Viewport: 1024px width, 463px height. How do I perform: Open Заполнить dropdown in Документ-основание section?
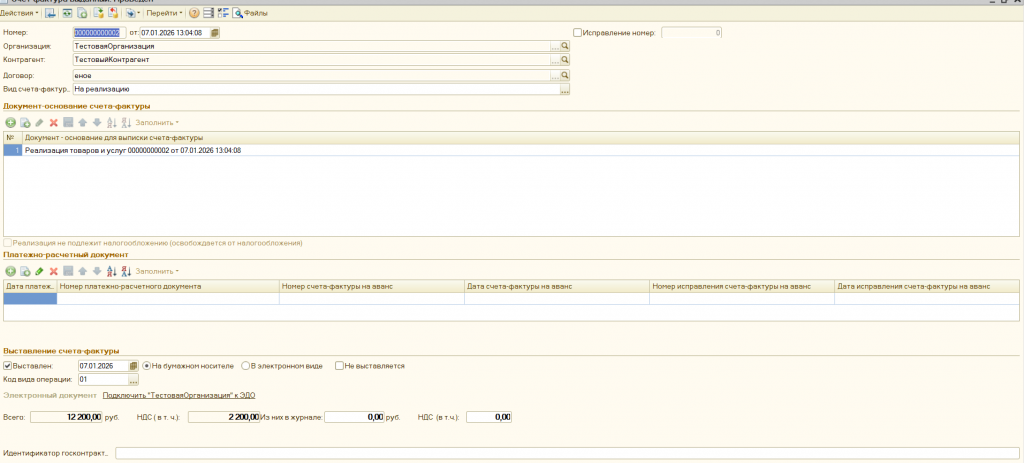(157, 123)
